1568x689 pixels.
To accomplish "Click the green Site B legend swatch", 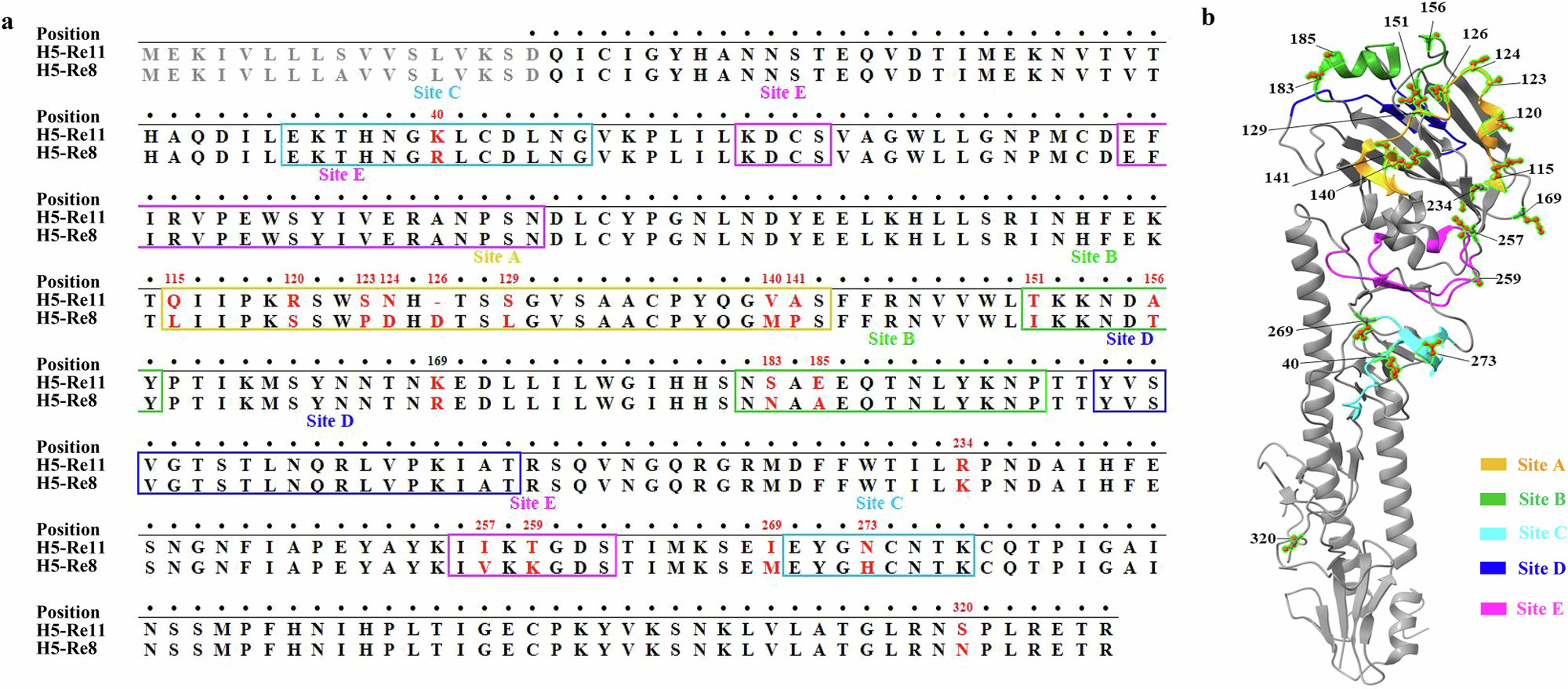I will pos(1493,499).
